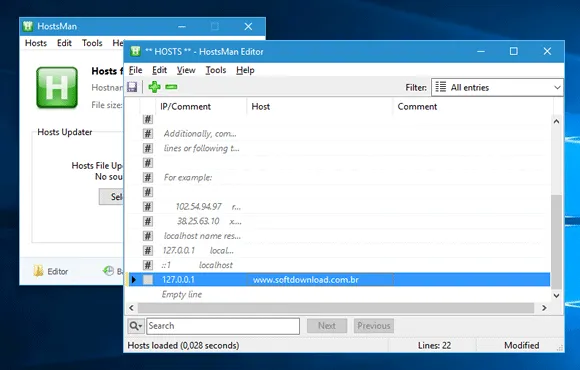Click the HostsMan main window title icon

click(x=28, y=26)
